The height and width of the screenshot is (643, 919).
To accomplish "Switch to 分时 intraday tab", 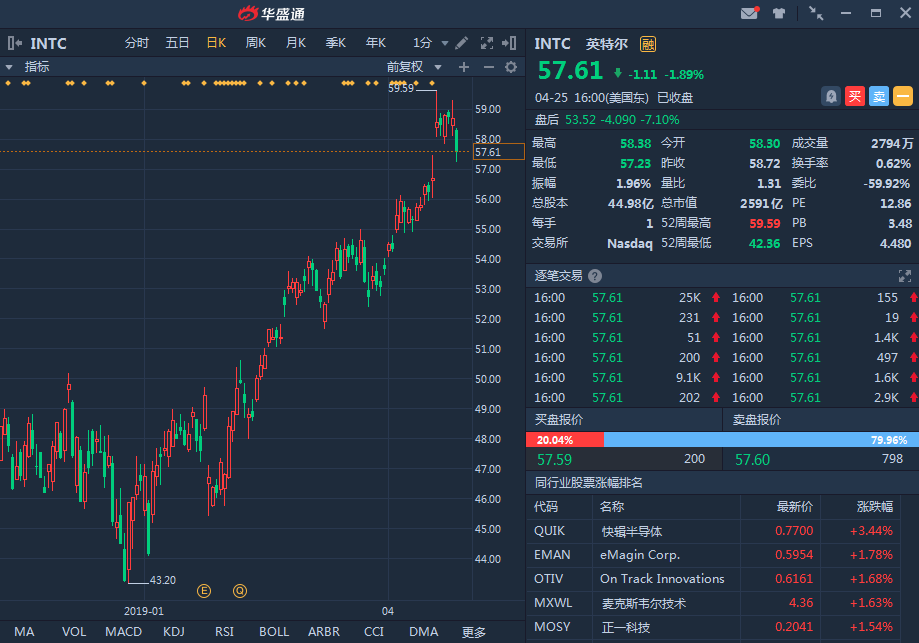I will (137, 43).
